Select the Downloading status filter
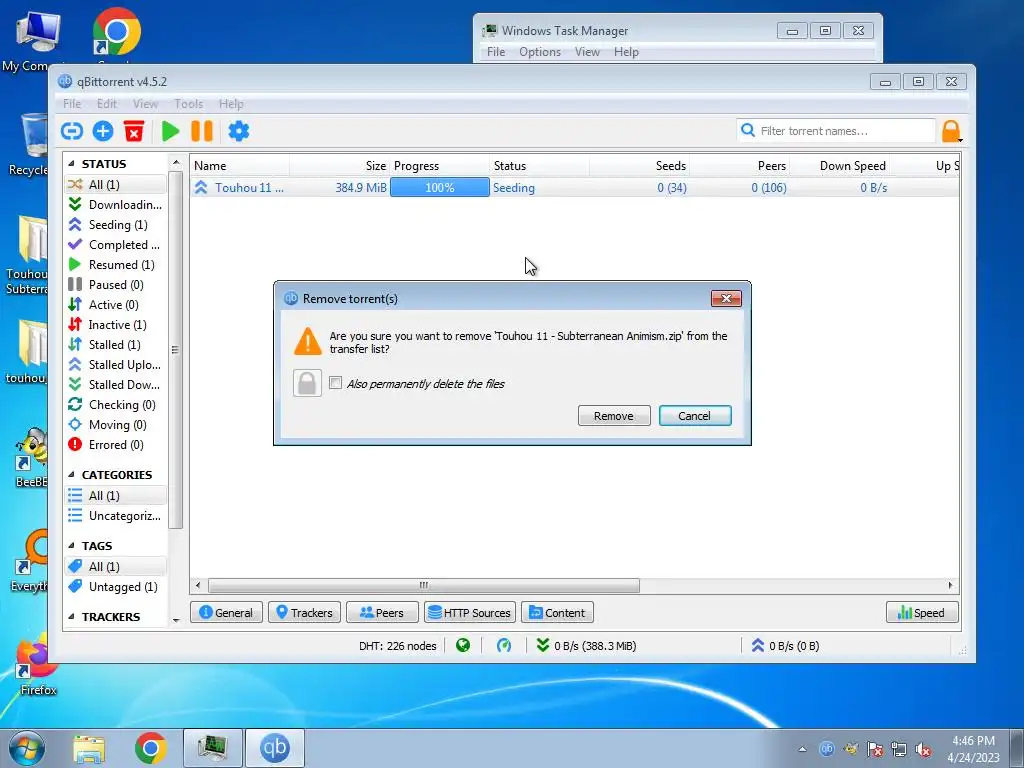 coord(116,204)
